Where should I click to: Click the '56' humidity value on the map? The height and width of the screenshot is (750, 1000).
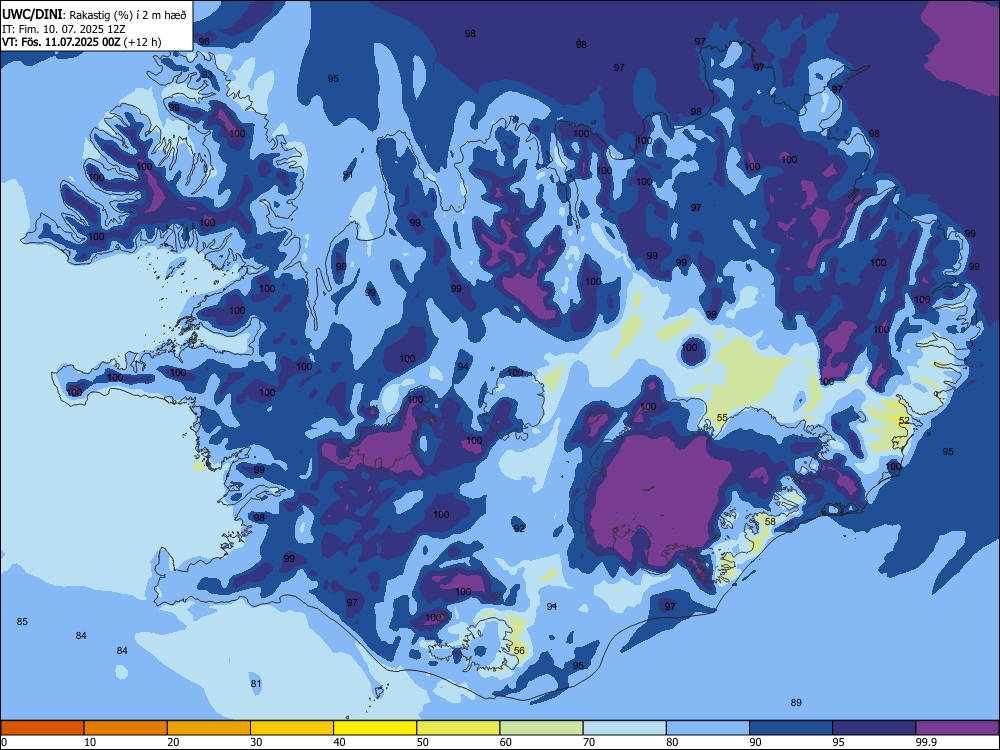coord(519,651)
